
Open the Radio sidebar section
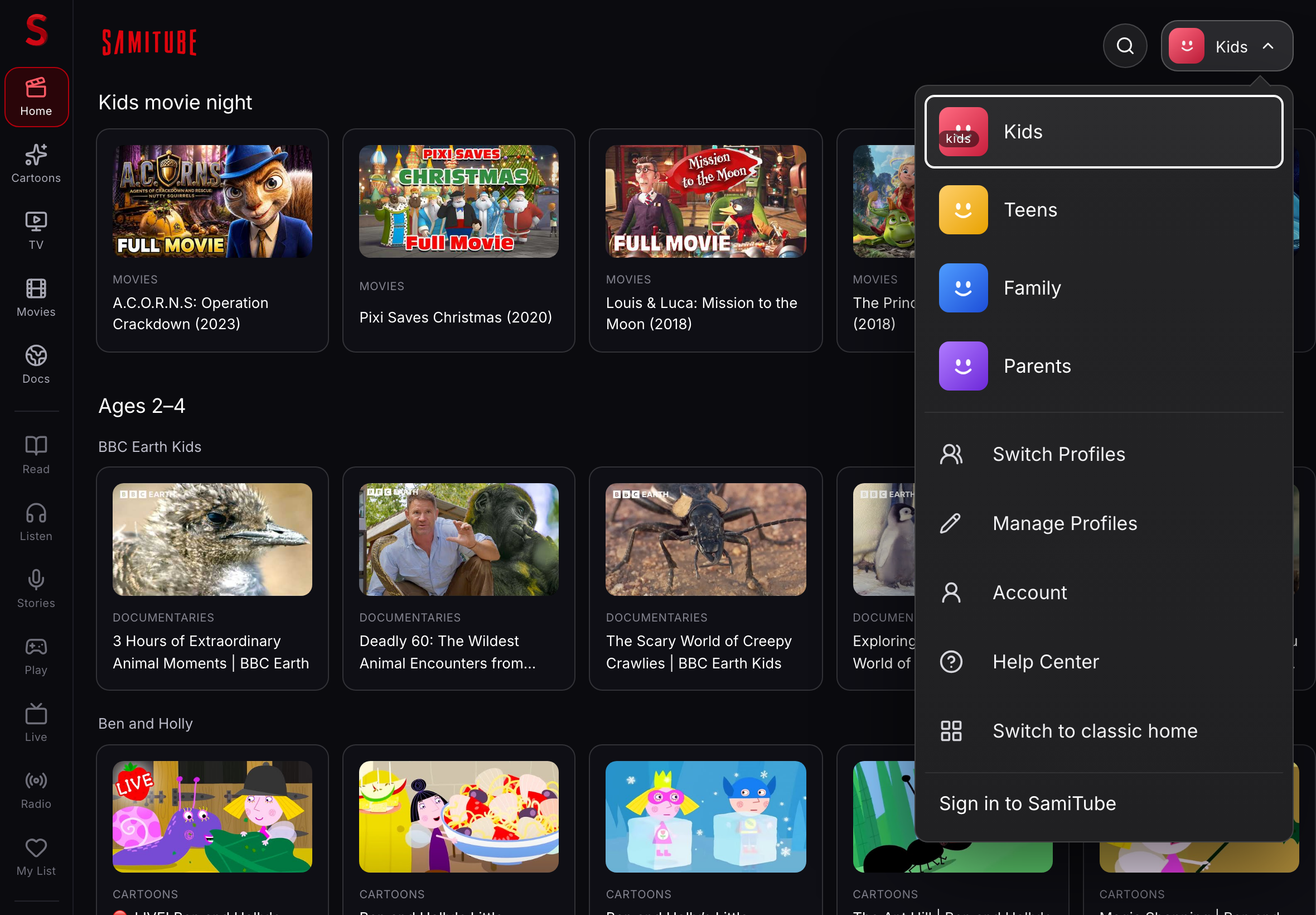(x=36, y=791)
